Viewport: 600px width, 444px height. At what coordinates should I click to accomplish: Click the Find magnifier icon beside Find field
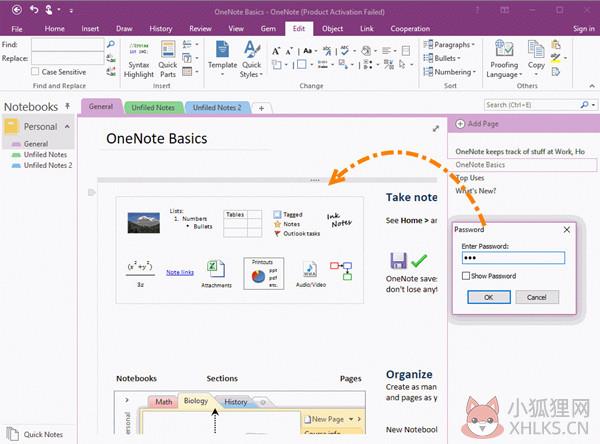pos(111,44)
